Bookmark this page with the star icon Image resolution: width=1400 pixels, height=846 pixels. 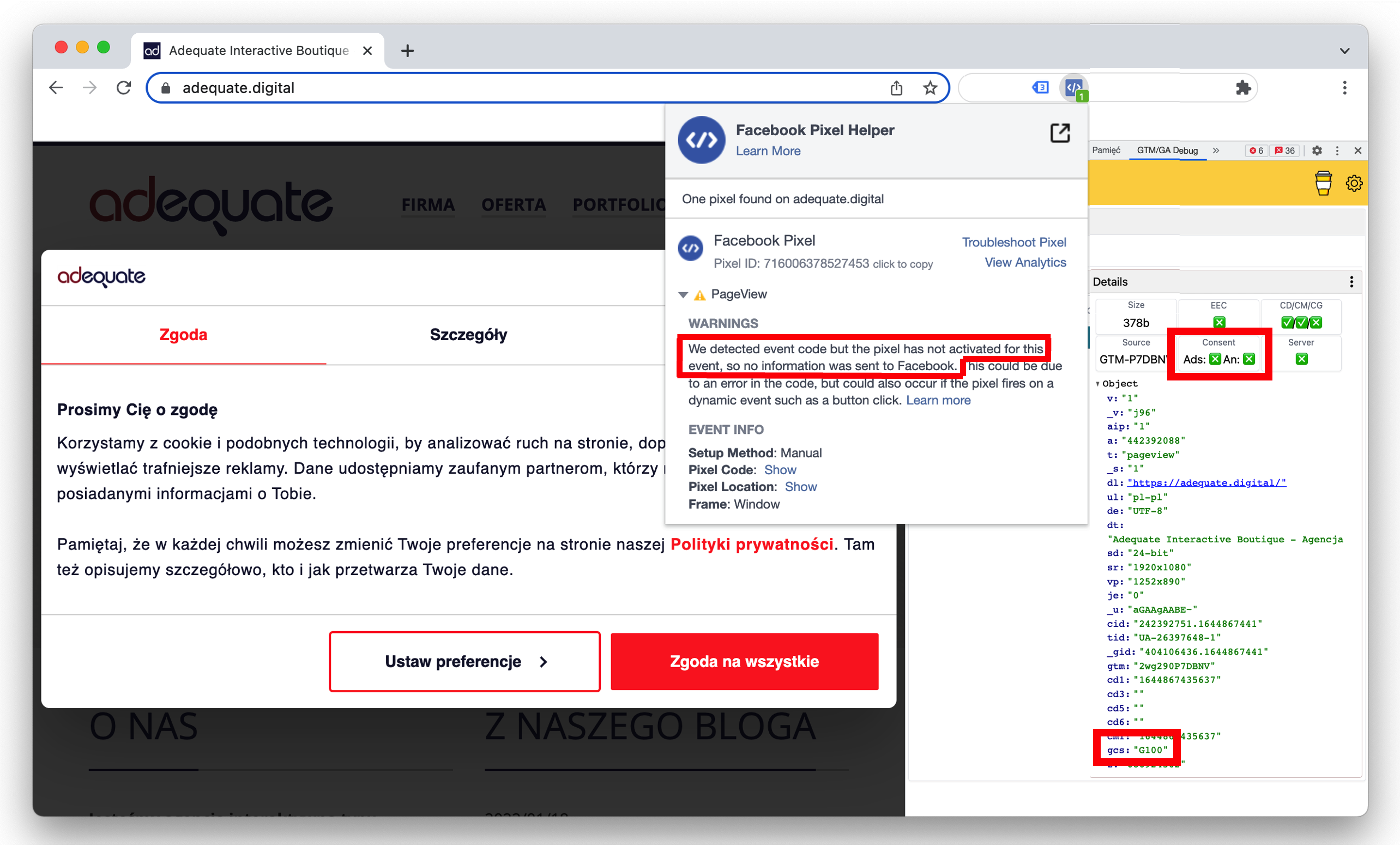[x=930, y=88]
